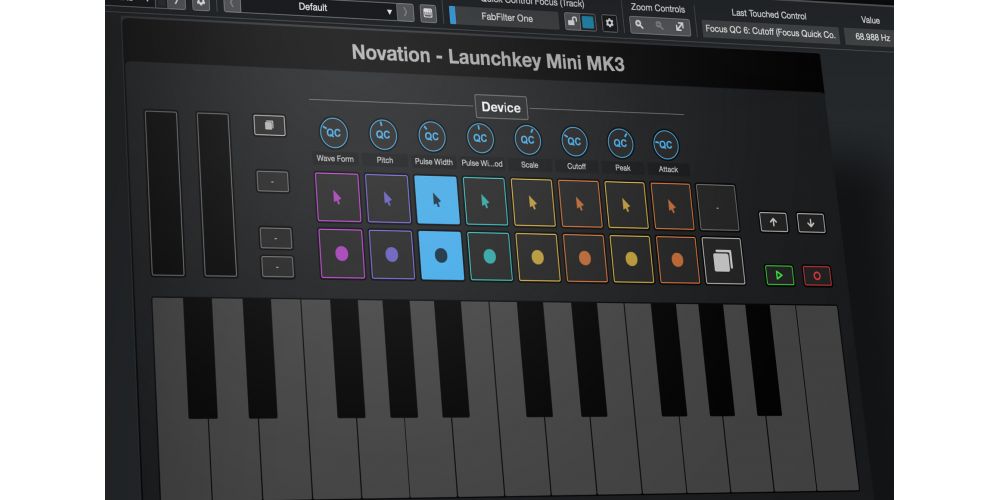Click the Attack knob label
Screen dimensions: 1000x500
668,169
